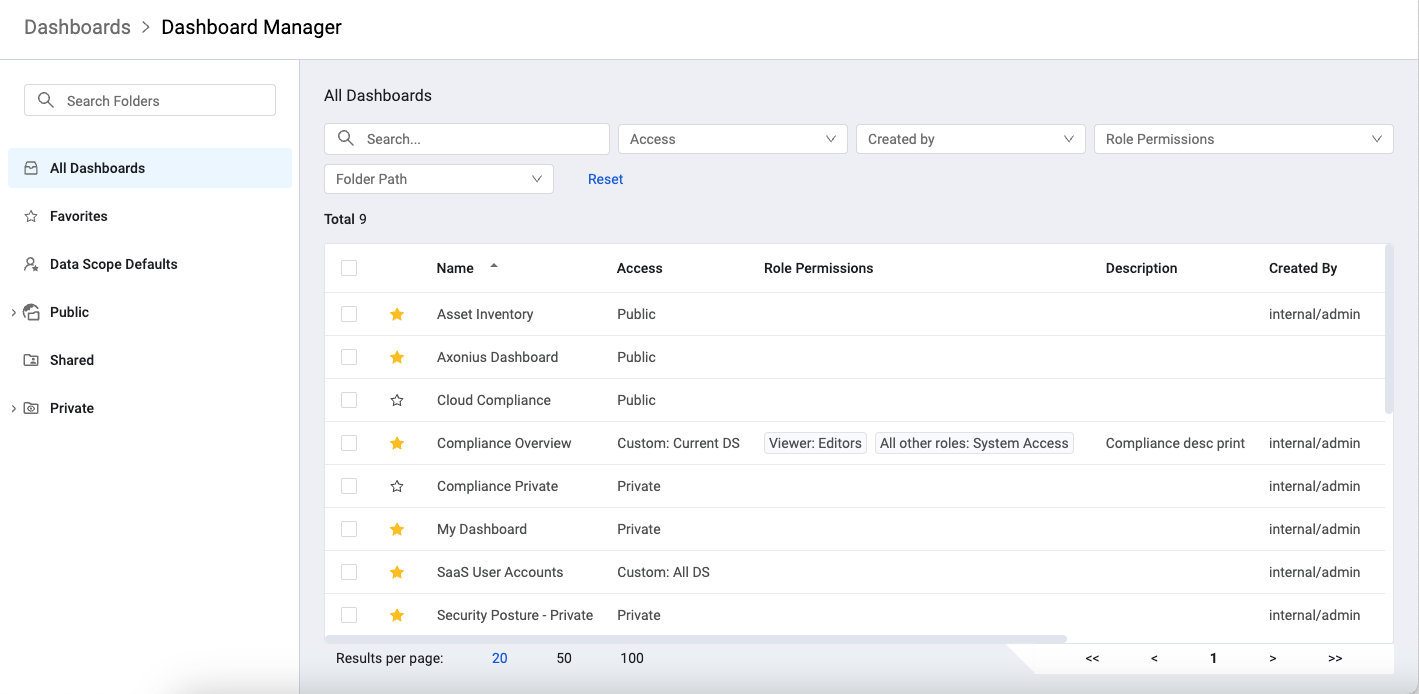Expand the Public folder tree
1419x694 pixels.
pyautogui.click(x=13, y=312)
